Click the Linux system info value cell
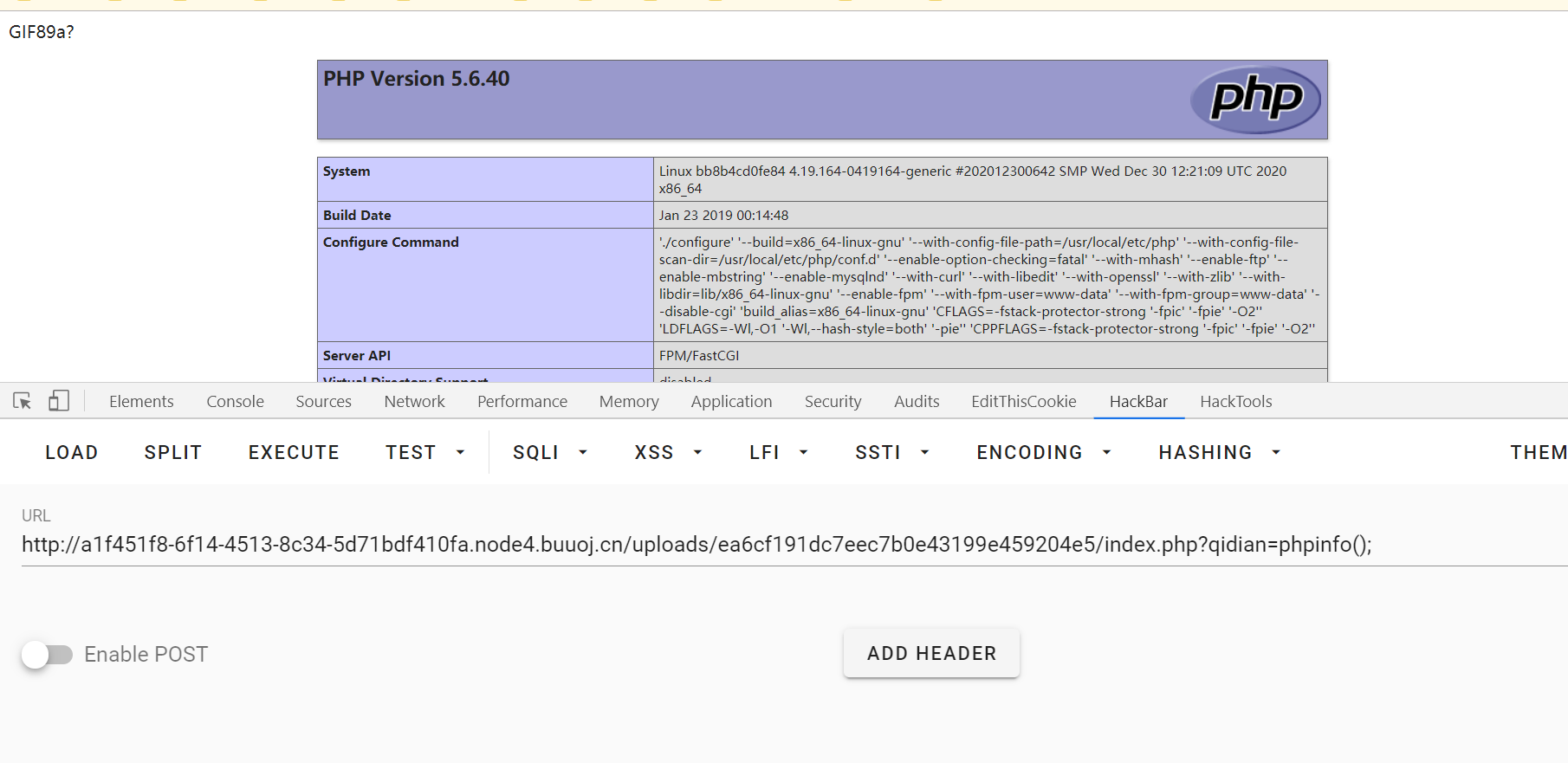Image resolution: width=1568 pixels, height=763 pixels. (990, 179)
